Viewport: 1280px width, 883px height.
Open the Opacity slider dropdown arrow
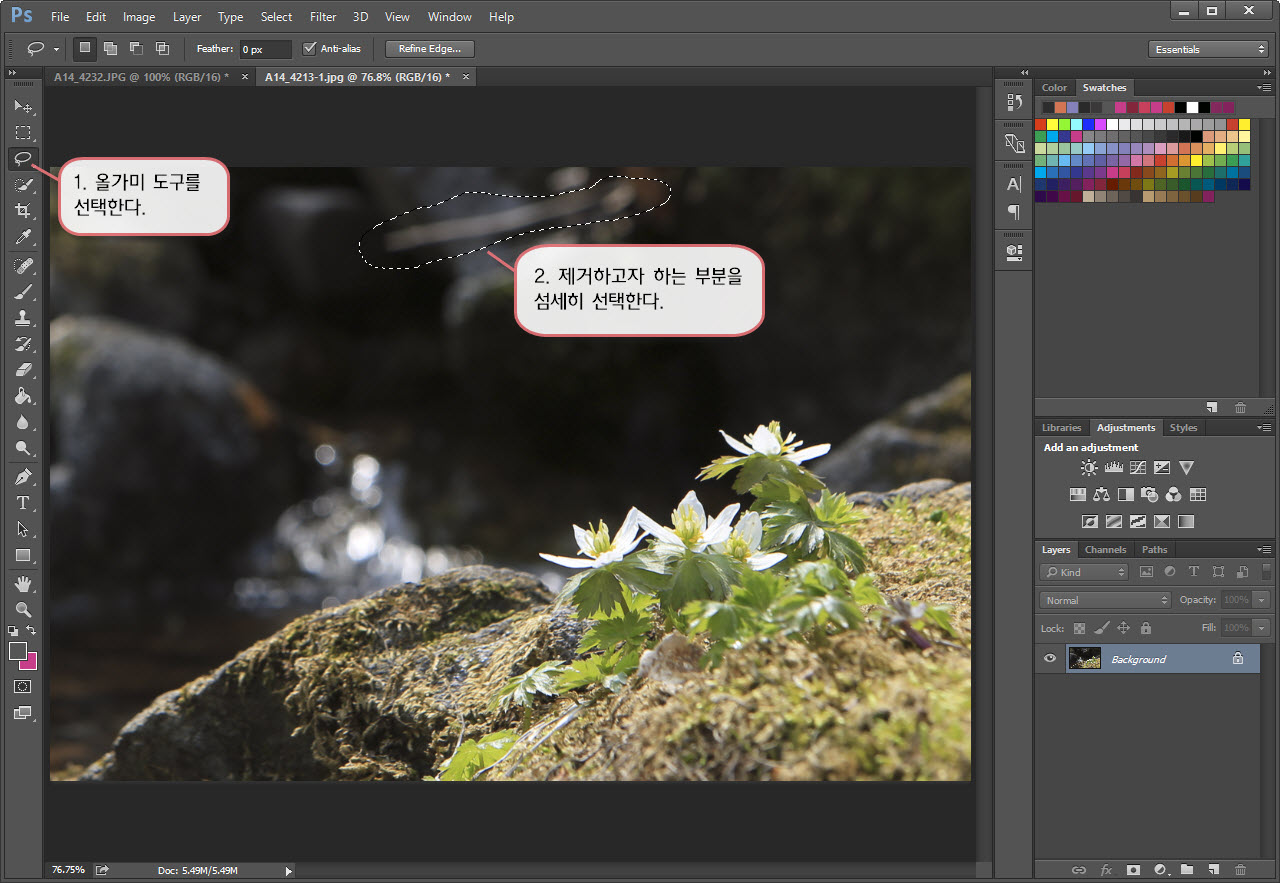point(1261,600)
